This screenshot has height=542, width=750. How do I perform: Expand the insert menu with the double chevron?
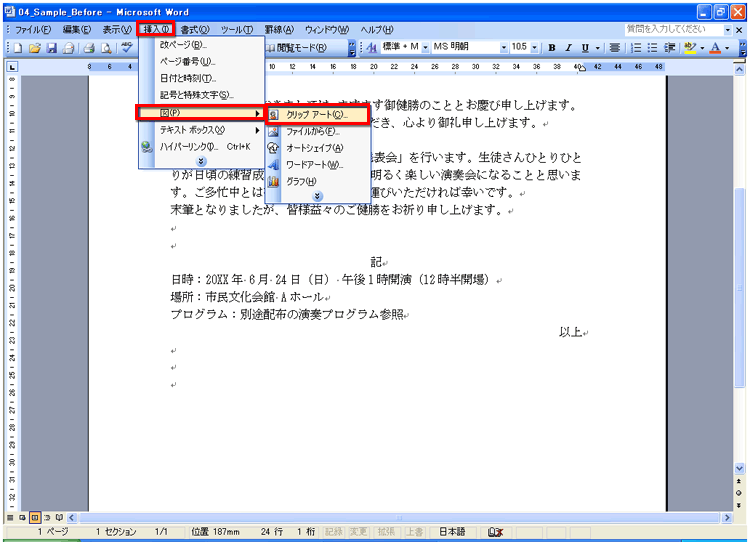[x=201, y=161]
